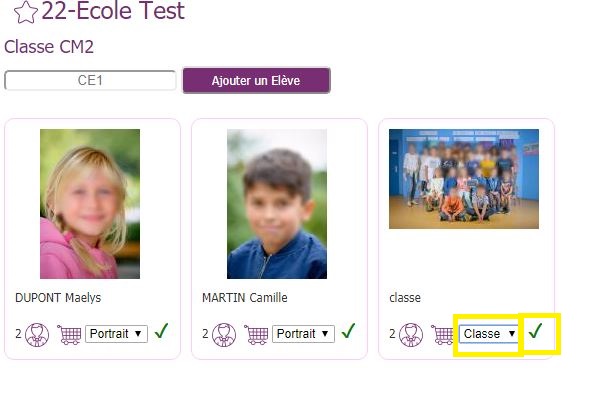Click the green checkmark on MARTIN Camille card
Viewport: 609px width, 399px height.
pyautogui.click(x=348, y=331)
